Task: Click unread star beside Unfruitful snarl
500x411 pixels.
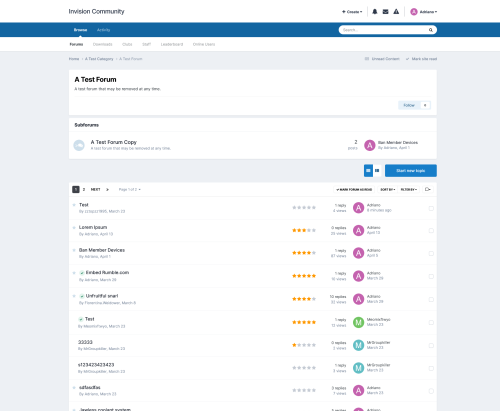Action: (74, 296)
